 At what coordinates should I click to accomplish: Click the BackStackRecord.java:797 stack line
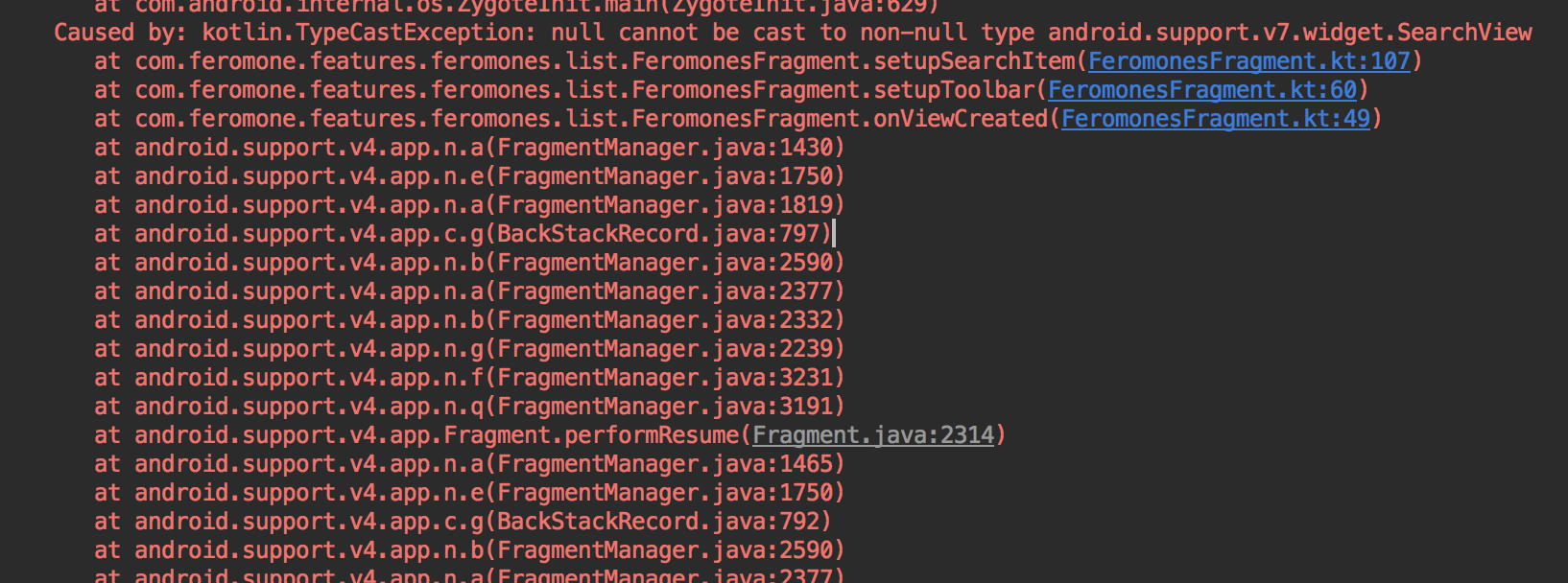[462, 234]
